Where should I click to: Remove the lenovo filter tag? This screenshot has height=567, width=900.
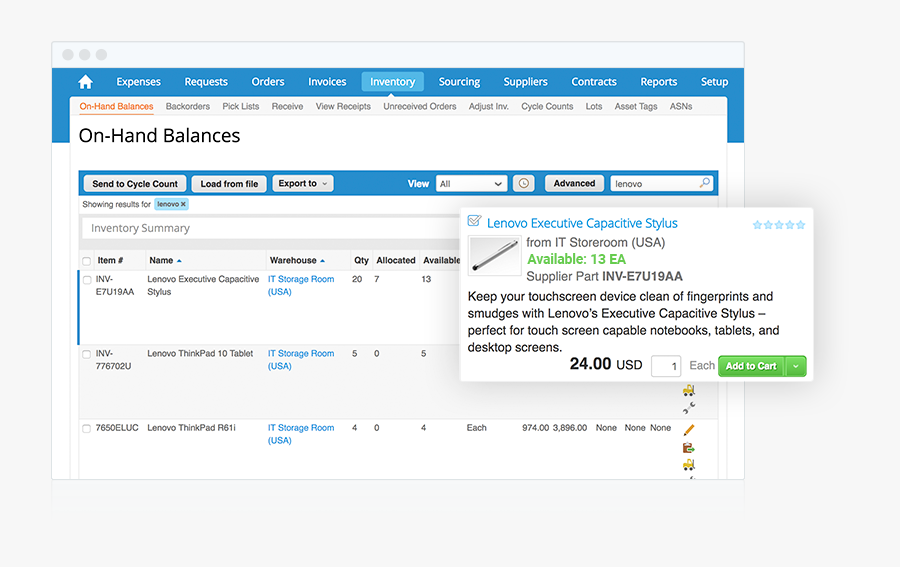tap(183, 204)
